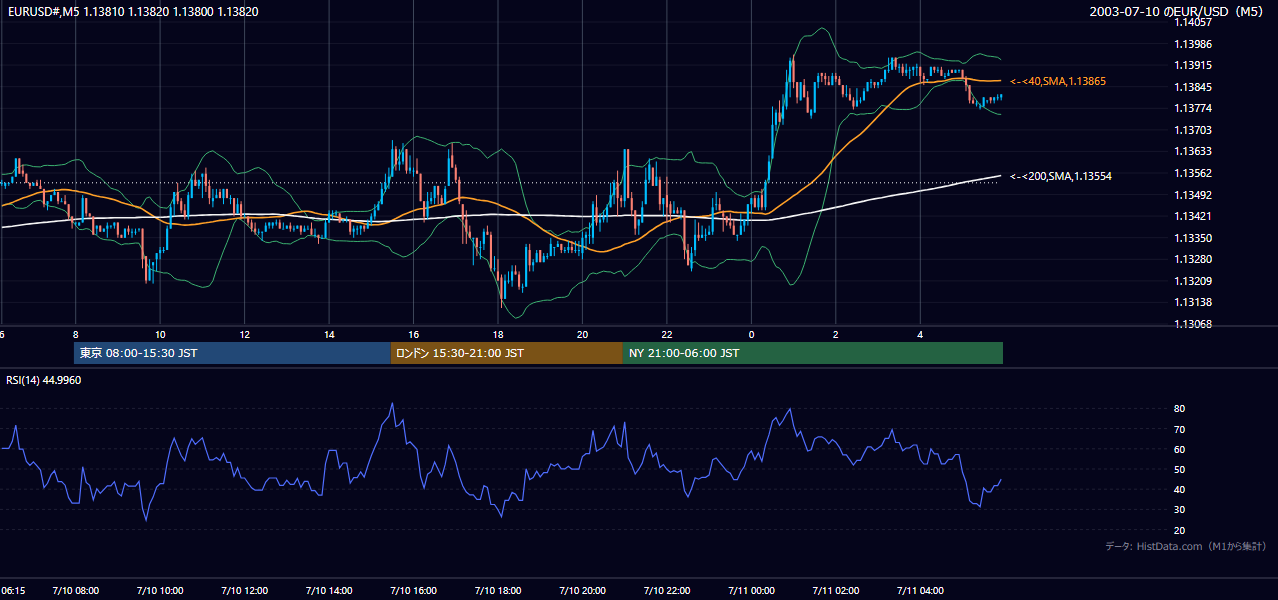Viewport: 1278px width, 600px height.
Task: Click the RSI 20 level label
Action: [1179, 530]
